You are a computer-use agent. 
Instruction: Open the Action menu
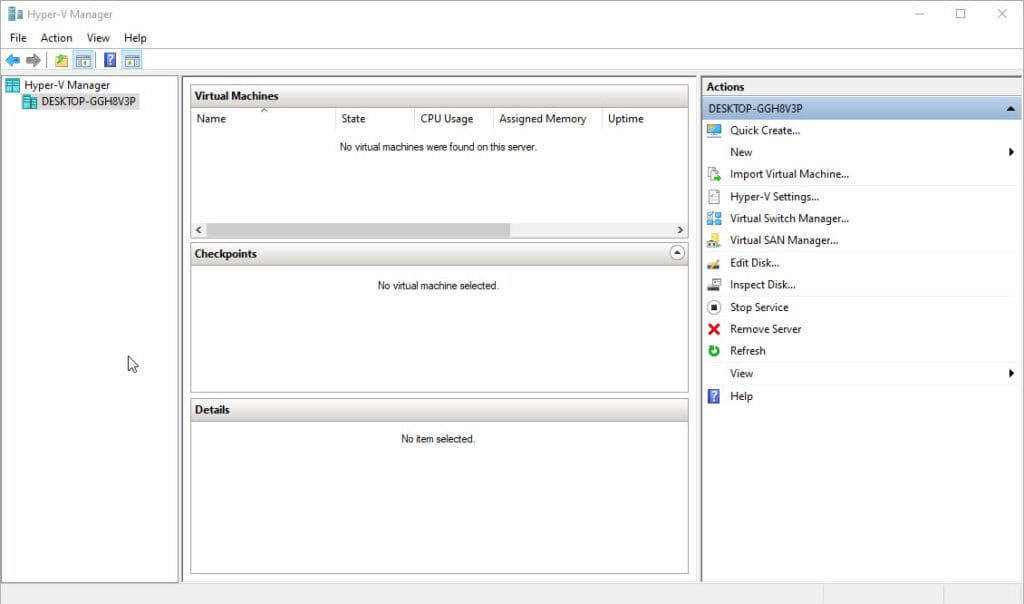56,38
